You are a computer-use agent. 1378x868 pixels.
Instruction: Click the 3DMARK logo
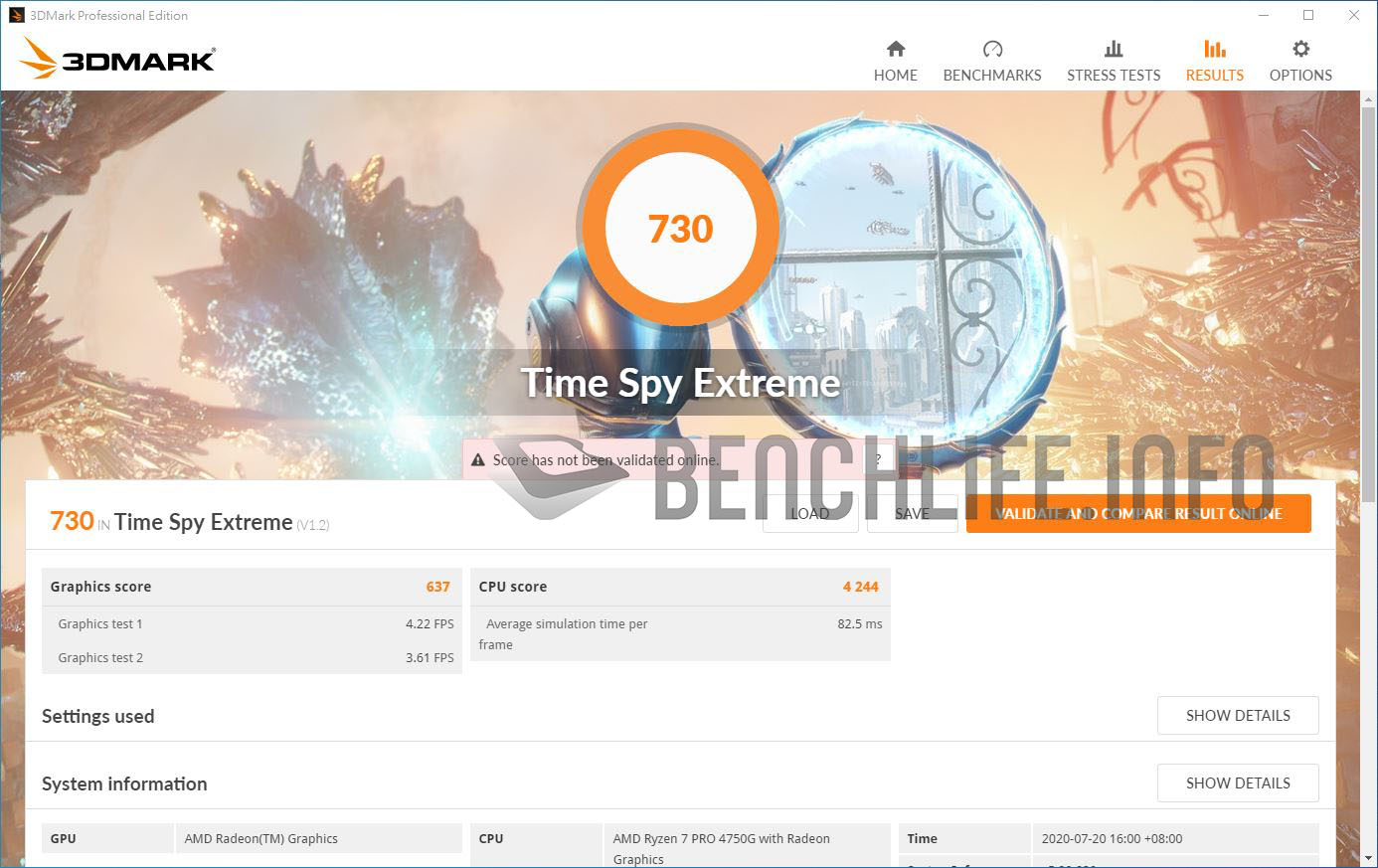point(117,59)
